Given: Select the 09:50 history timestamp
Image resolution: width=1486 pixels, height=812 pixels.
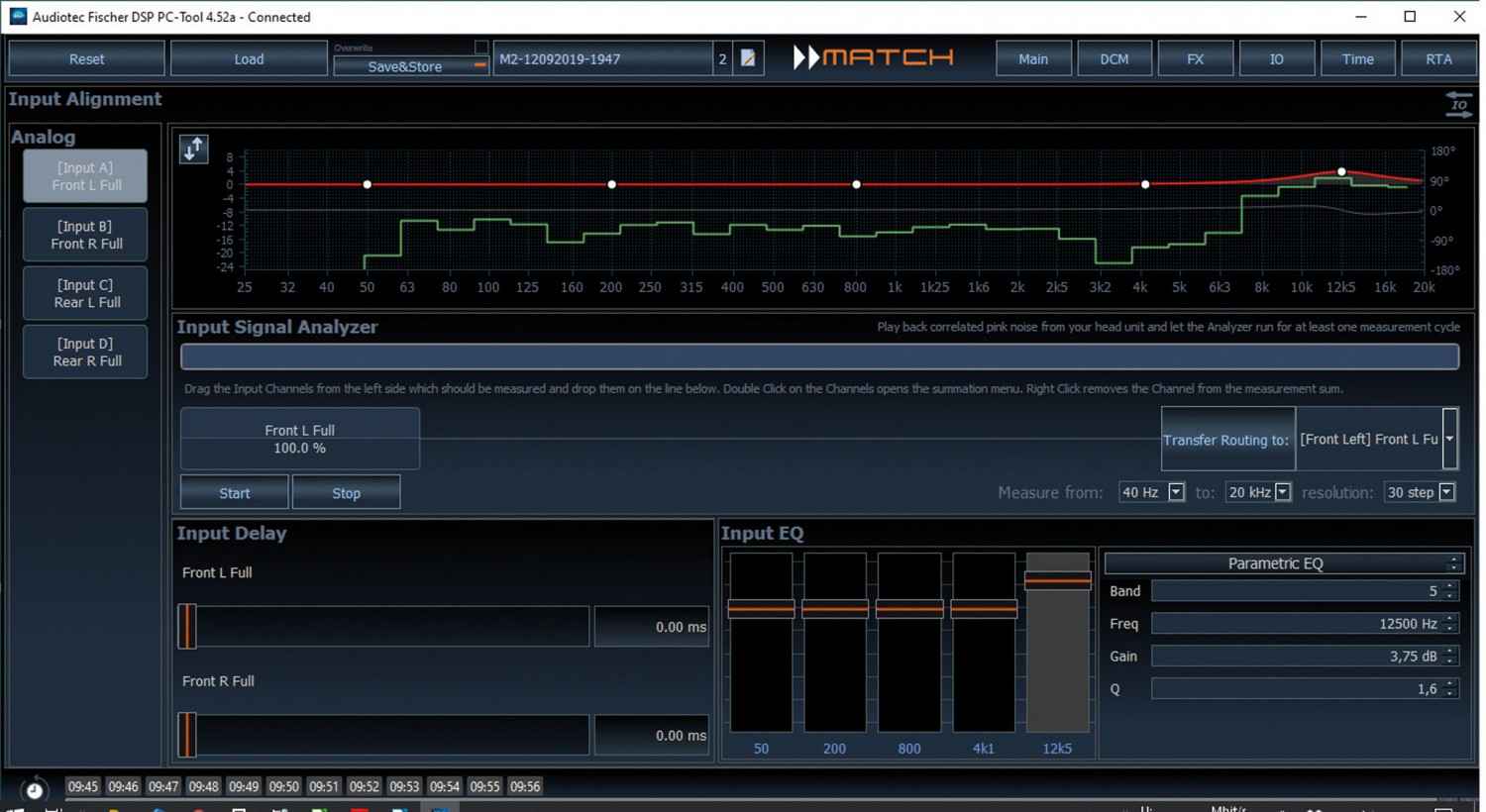Looking at the screenshot, I should click(x=283, y=786).
